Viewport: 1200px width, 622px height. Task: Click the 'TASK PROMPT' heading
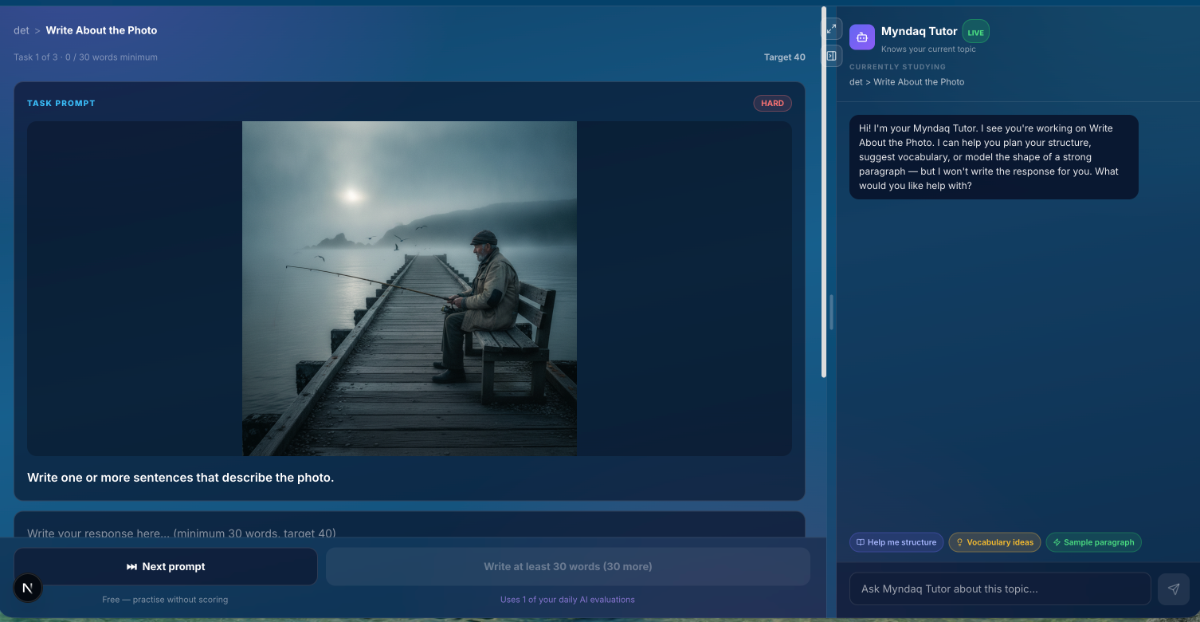coord(61,103)
